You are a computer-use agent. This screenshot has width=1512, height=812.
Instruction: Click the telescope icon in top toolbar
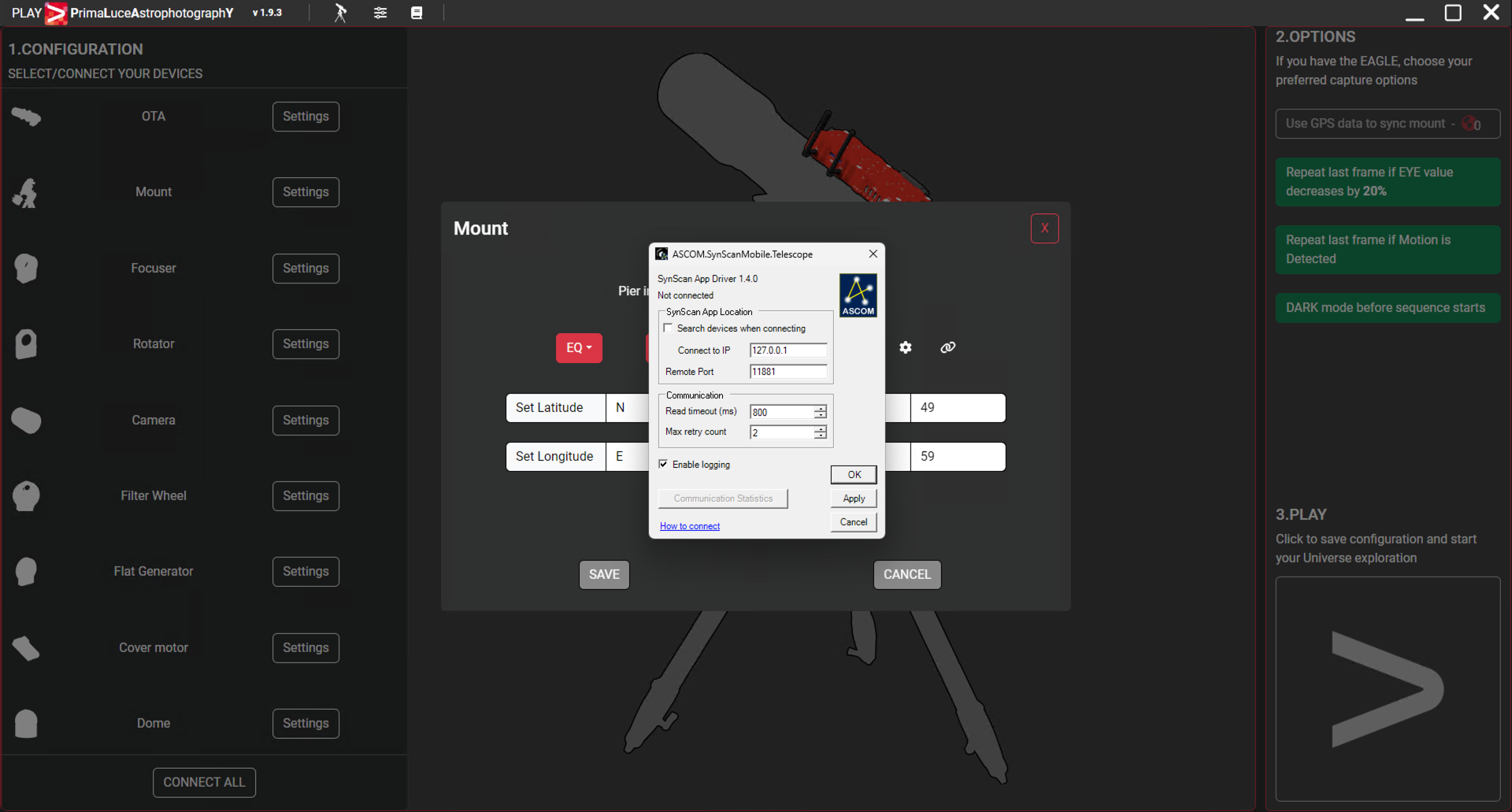click(x=340, y=13)
